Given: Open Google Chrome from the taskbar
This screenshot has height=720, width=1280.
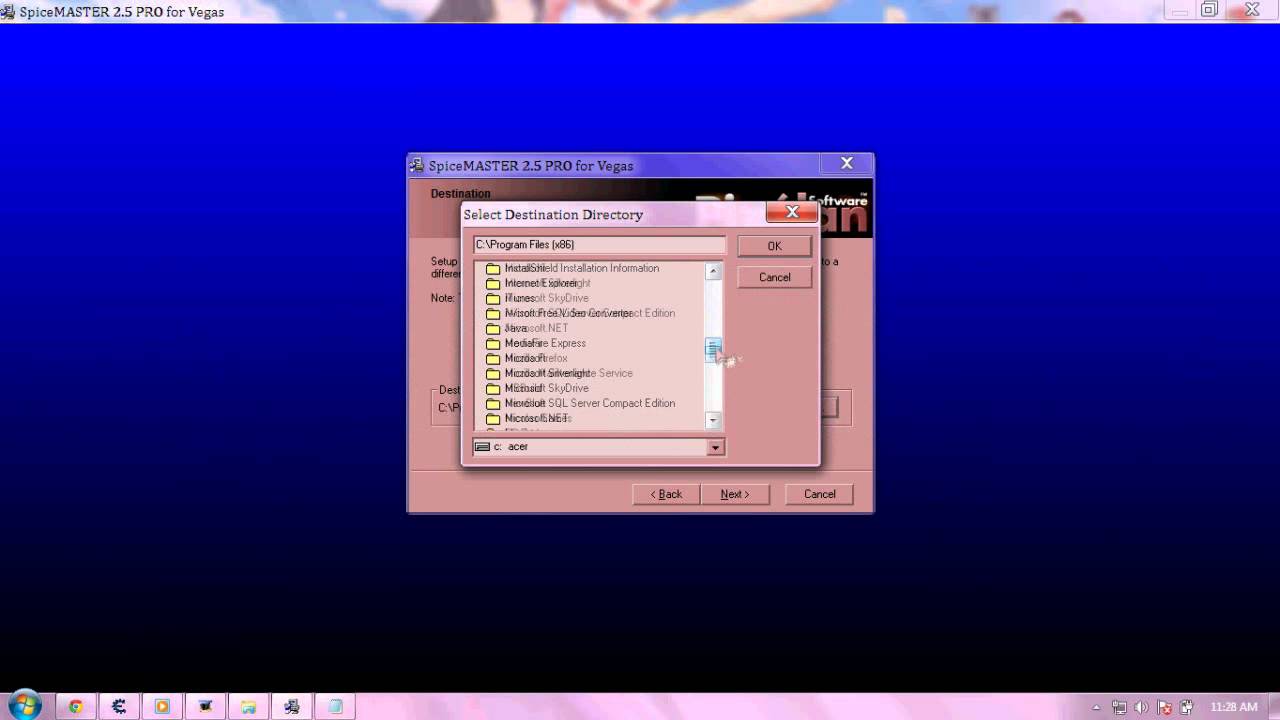Looking at the screenshot, I should [x=75, y=706].
